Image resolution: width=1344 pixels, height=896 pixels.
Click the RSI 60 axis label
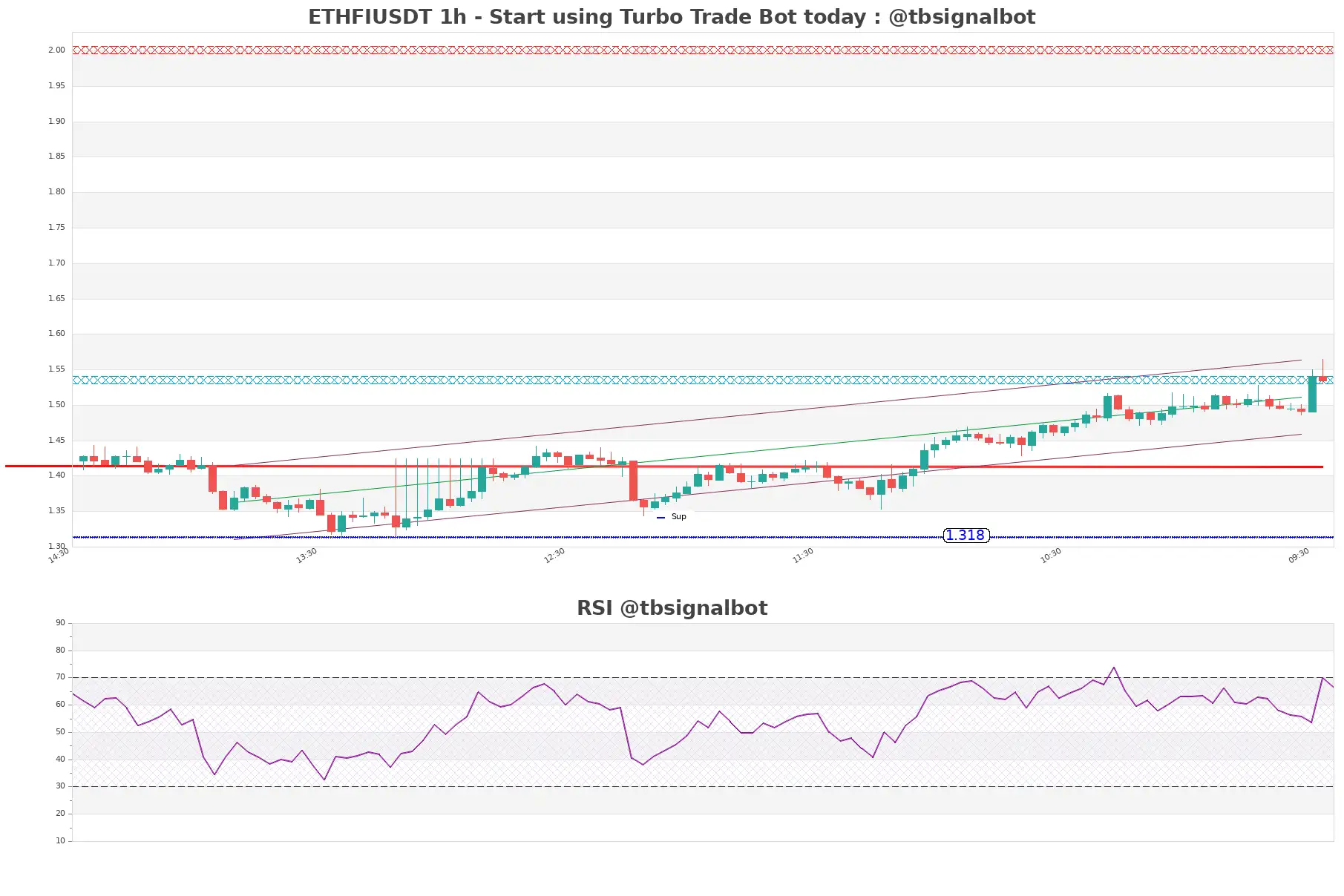point(60,705)
